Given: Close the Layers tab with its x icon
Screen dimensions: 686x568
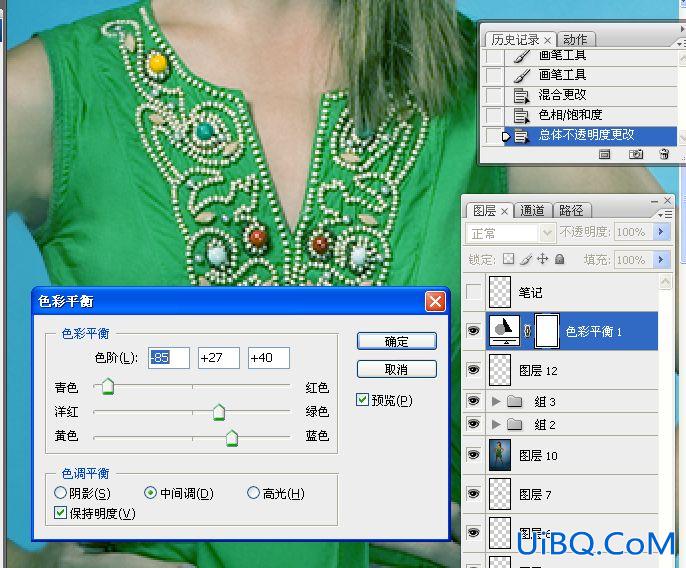Looking at the screenshot, I should click(x=504, y=211).
